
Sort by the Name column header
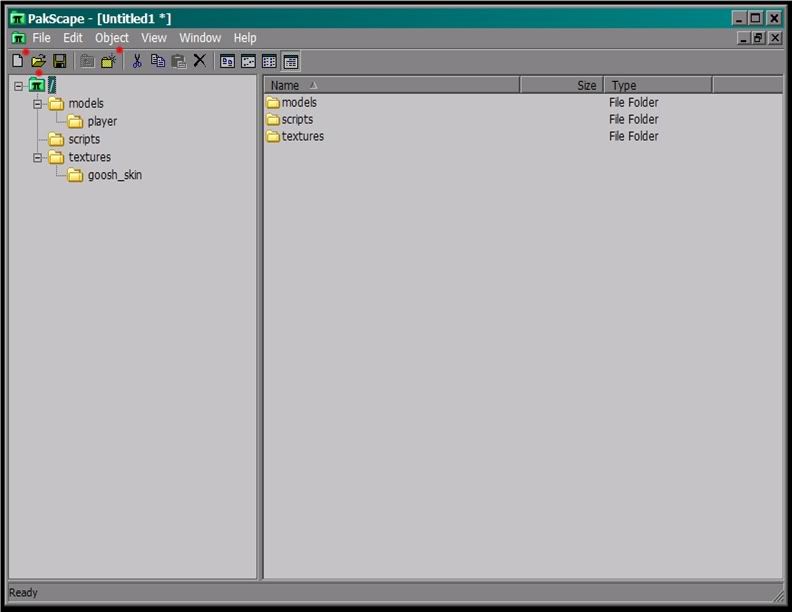(x=391, y=85)
